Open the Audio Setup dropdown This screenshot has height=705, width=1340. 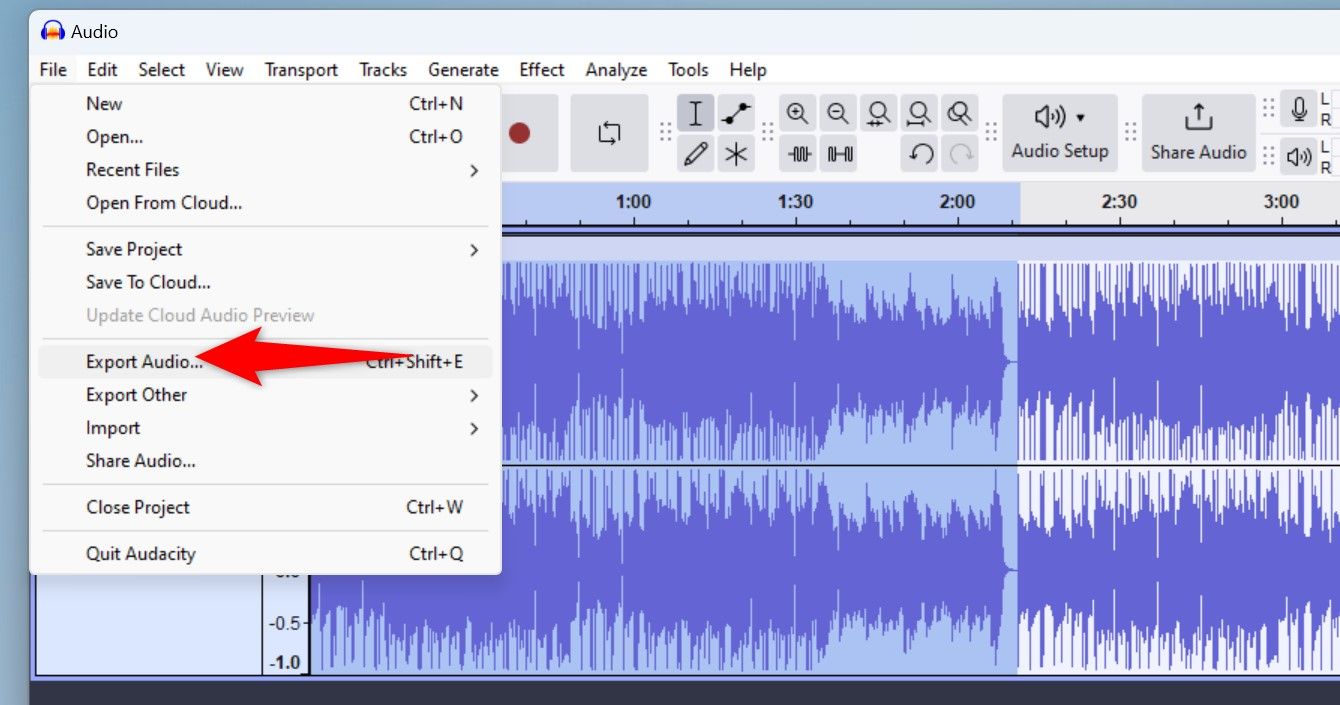[1059, 132]
